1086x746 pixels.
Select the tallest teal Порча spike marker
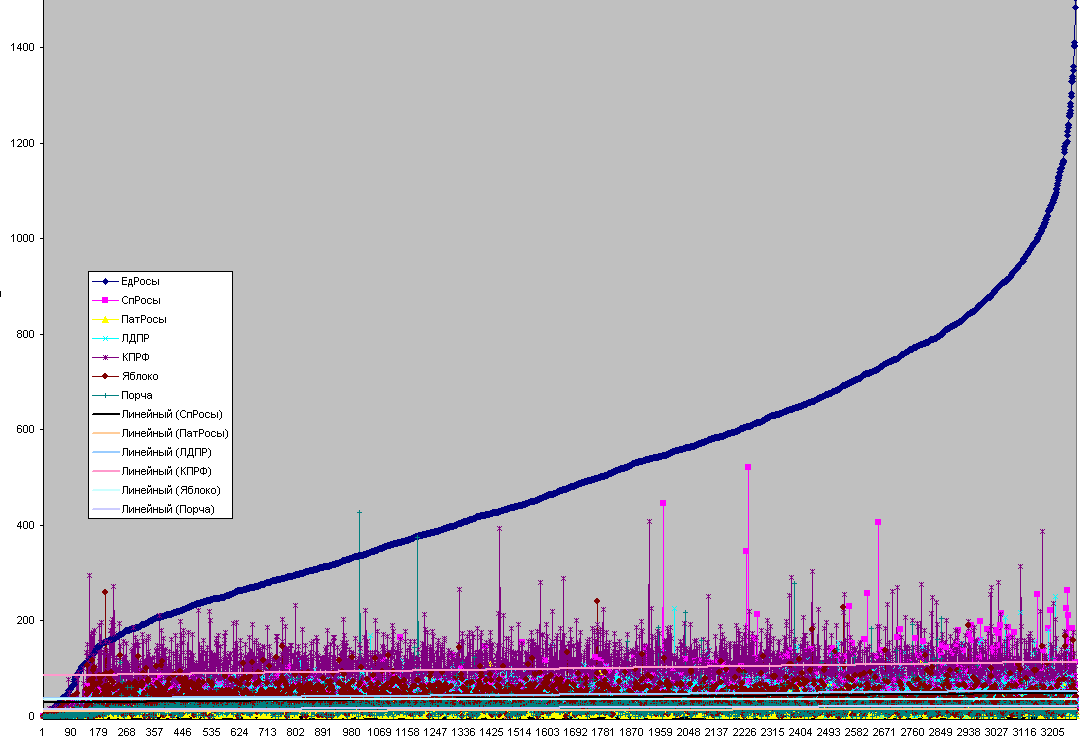coord(359,513)
